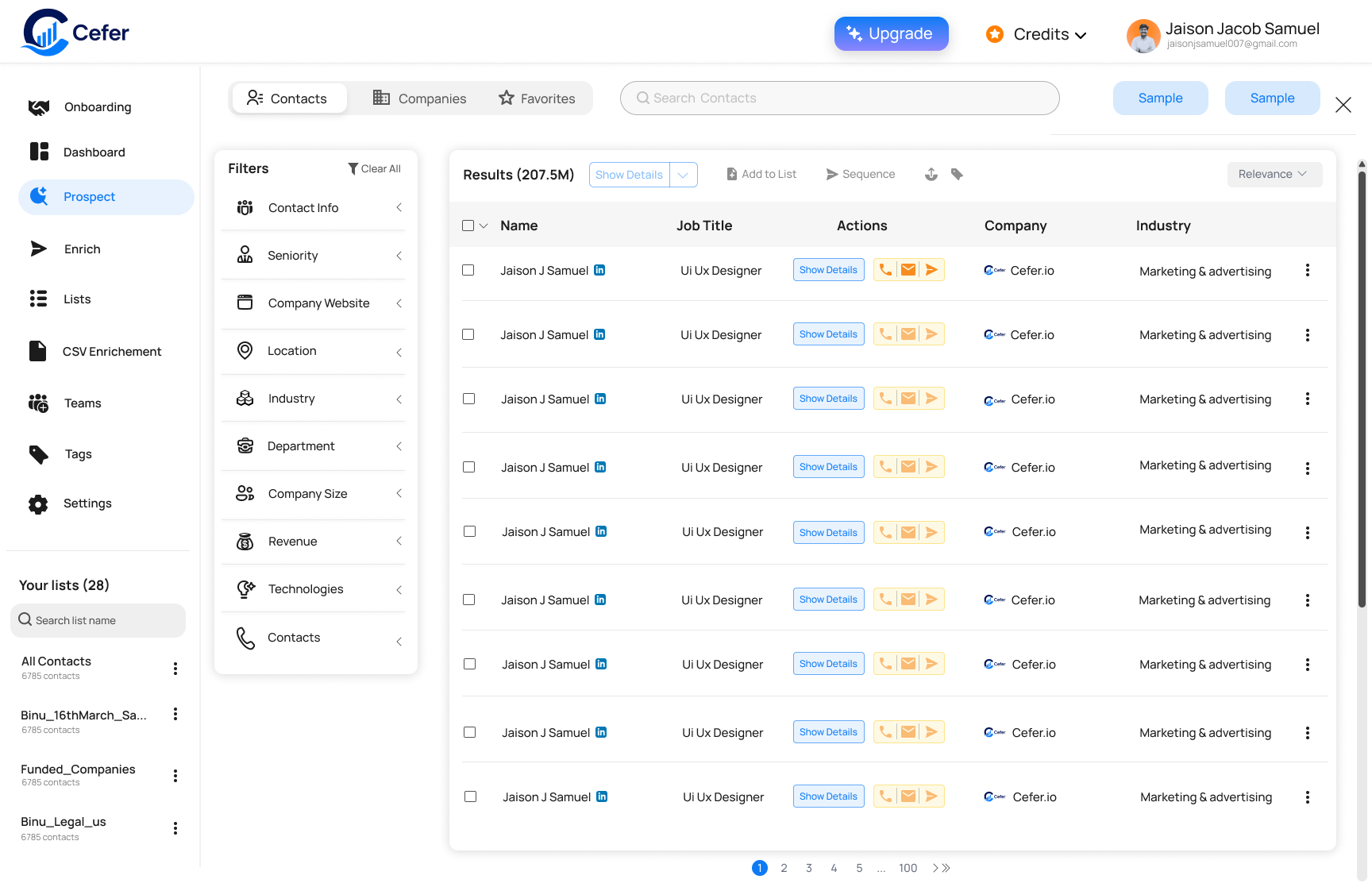Viewport: 1372px width, 887px height.
Task: Click the Search Contacts input field
Action: (839, 98)
